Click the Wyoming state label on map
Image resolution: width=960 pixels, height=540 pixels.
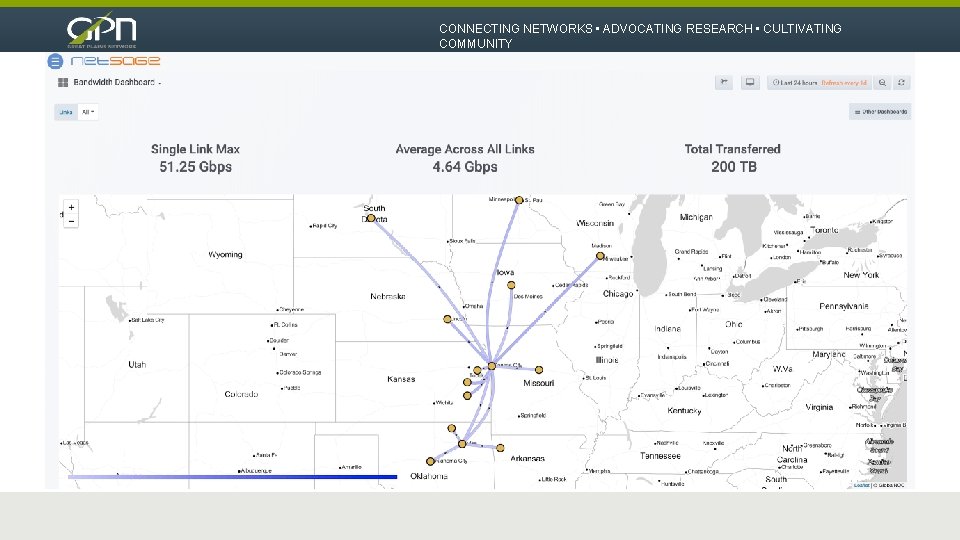point(225,255)
